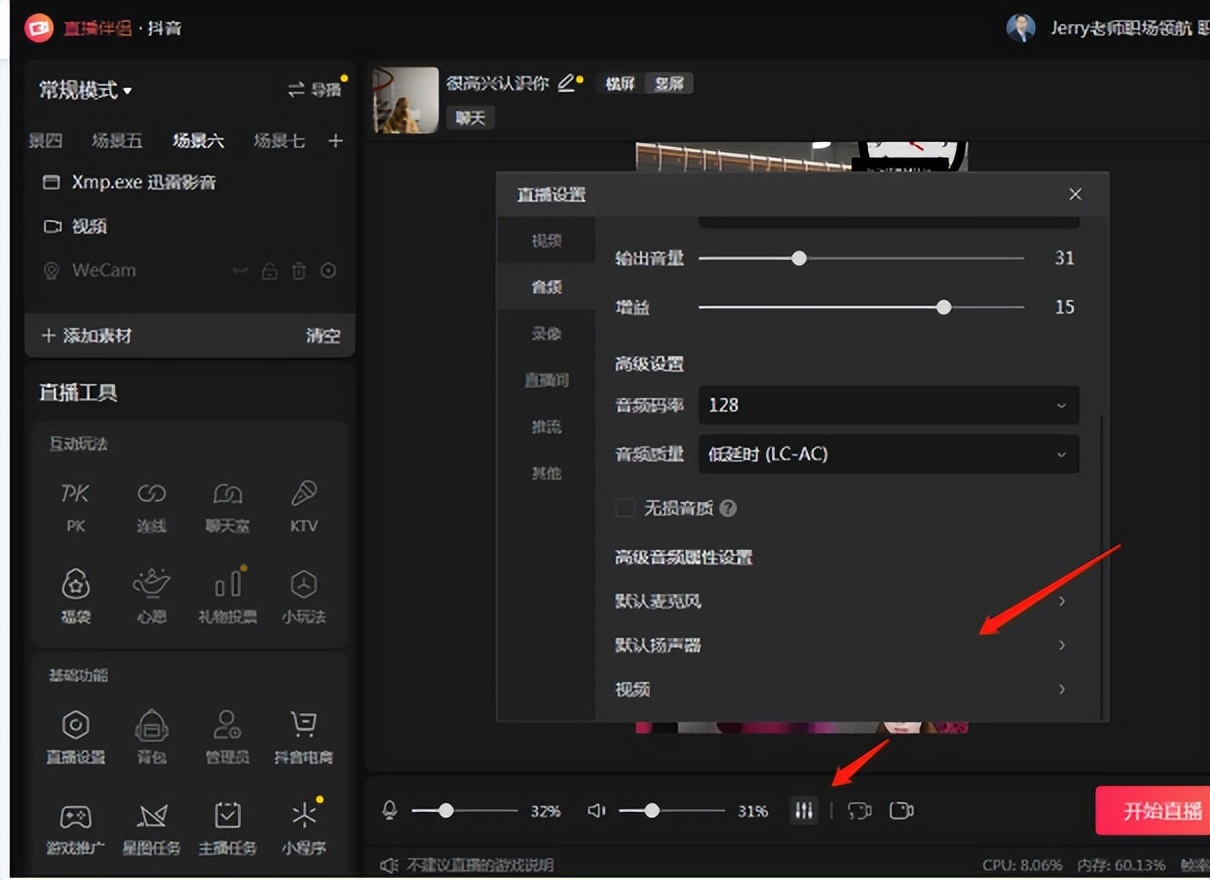
Task: Switch to the 视频 tab in settings
Action: pyautogui.click(x=546, y=240)
